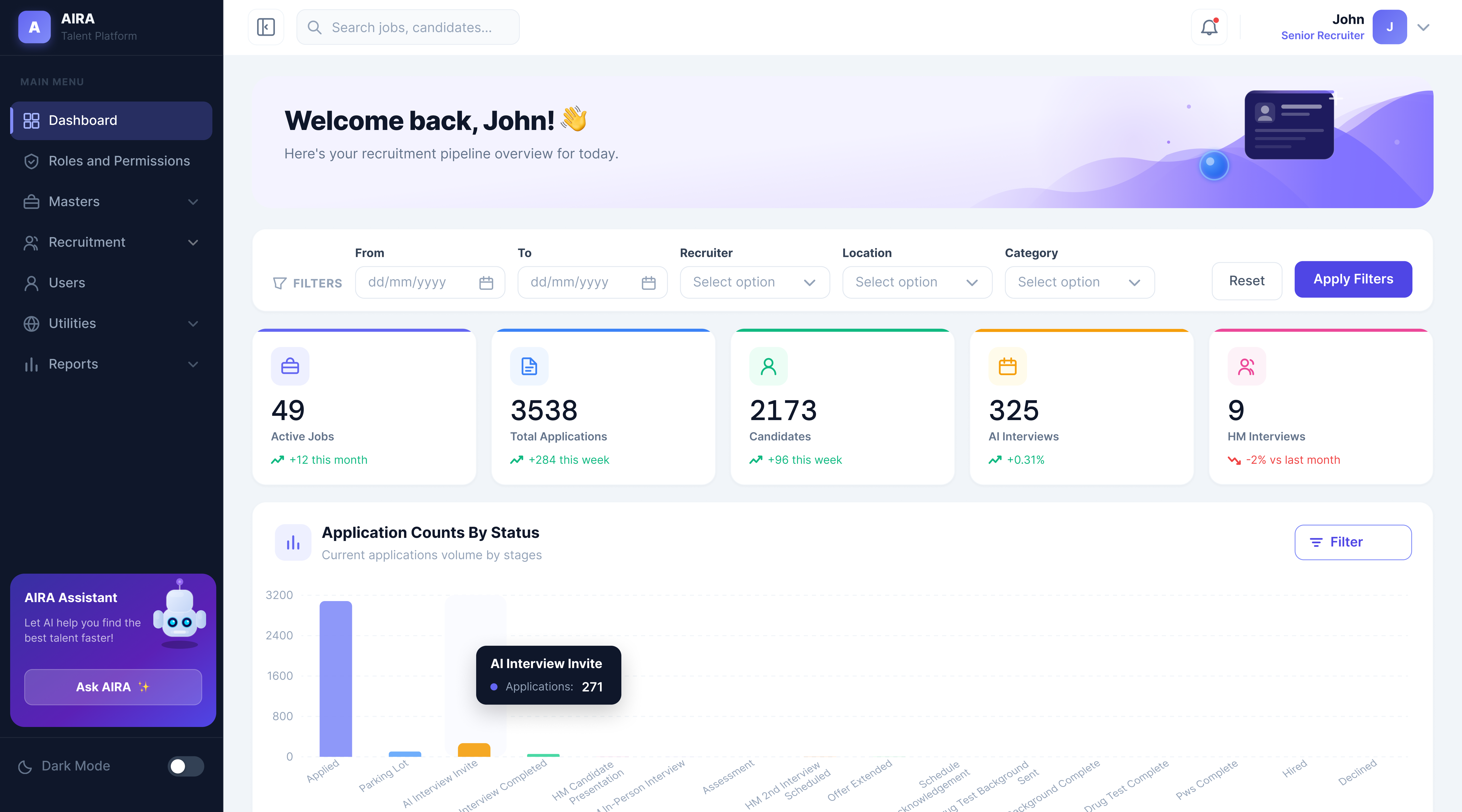
Task: Click the "+284 this week" text
Action: pyautogui.click(x=569, y=460)
